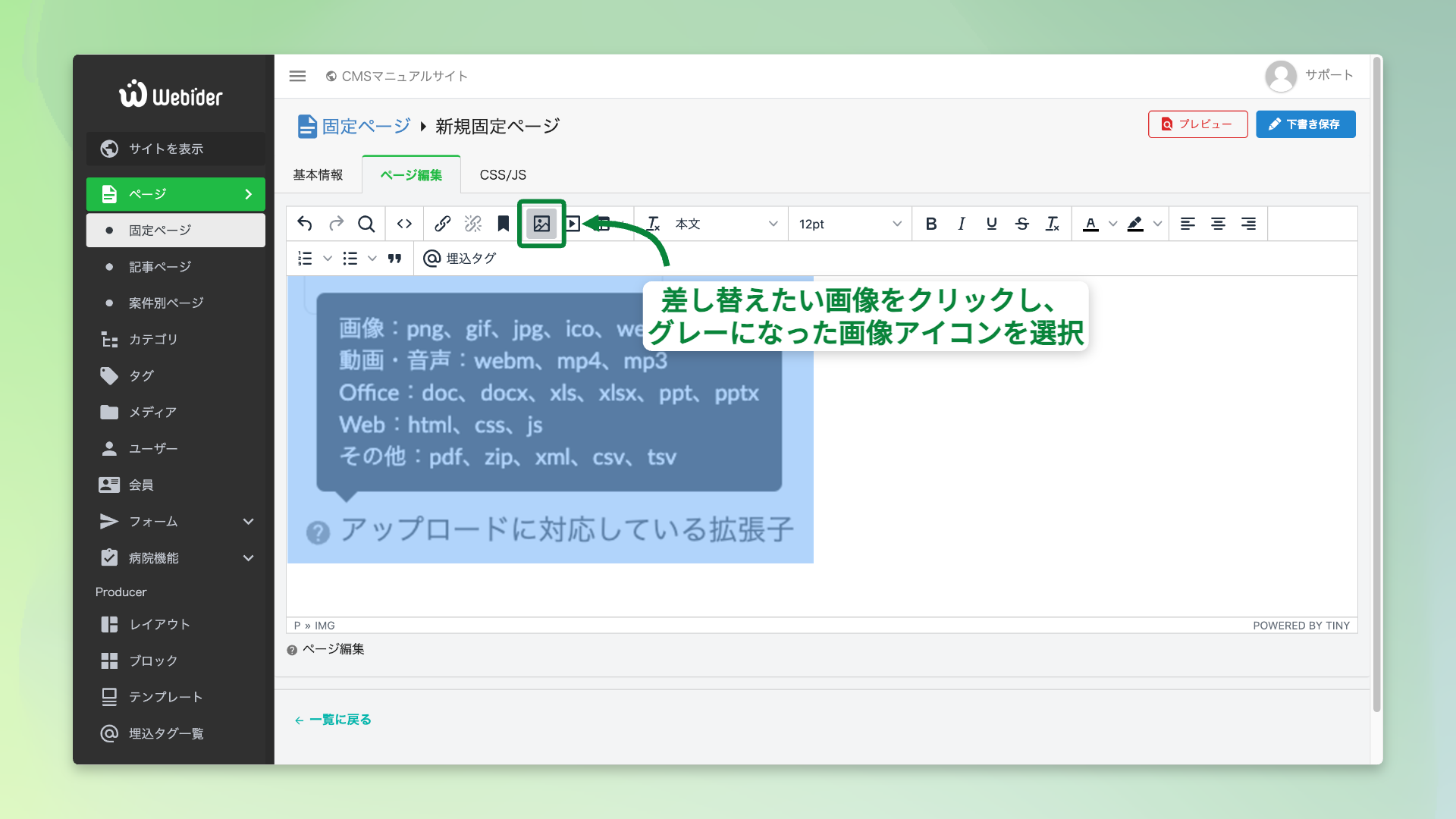Open the text color picker arrow

tap(1112, 224)
